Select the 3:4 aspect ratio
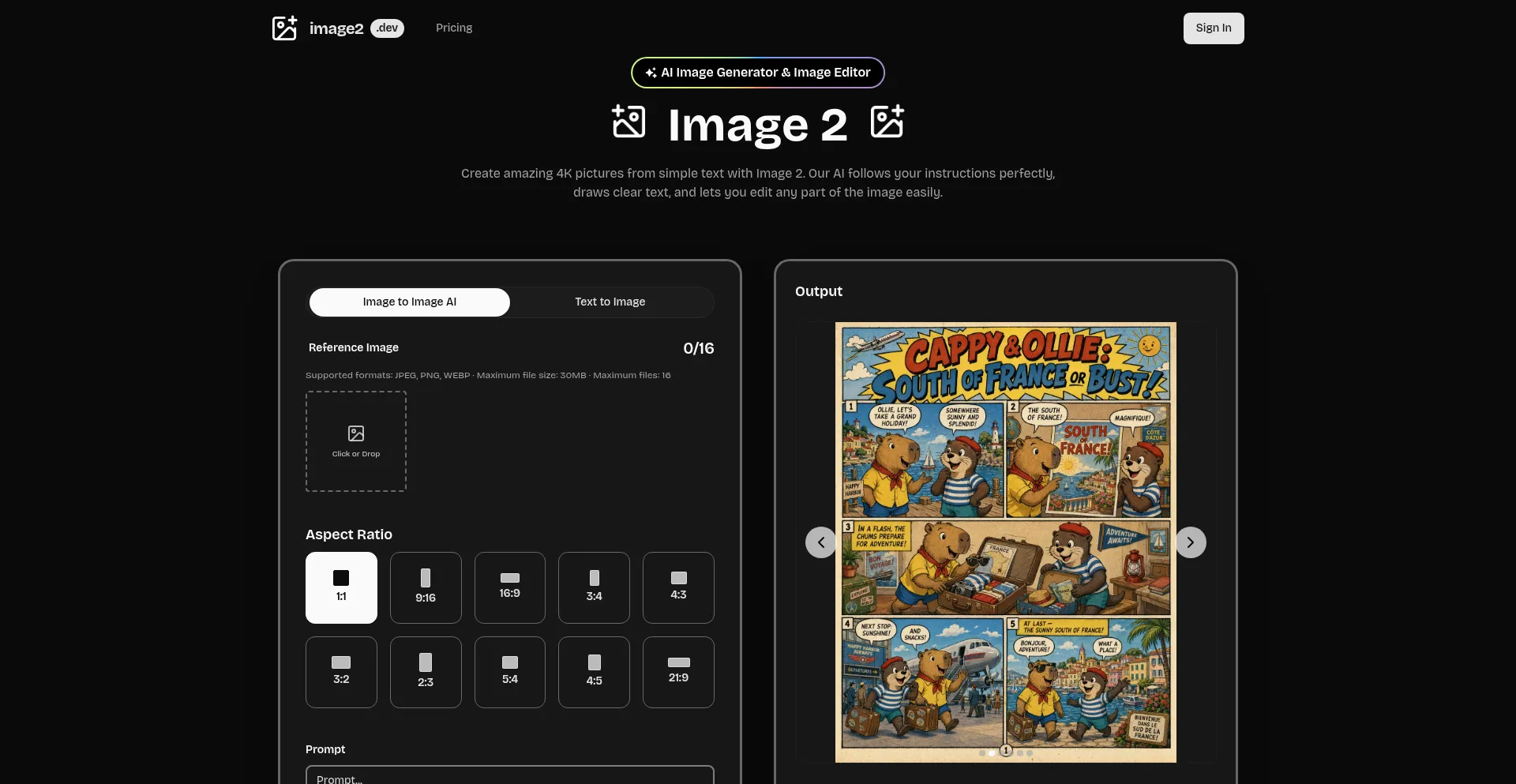This screenshot has width=1516, height=784. pyautogui.click(x=594, y=587)
